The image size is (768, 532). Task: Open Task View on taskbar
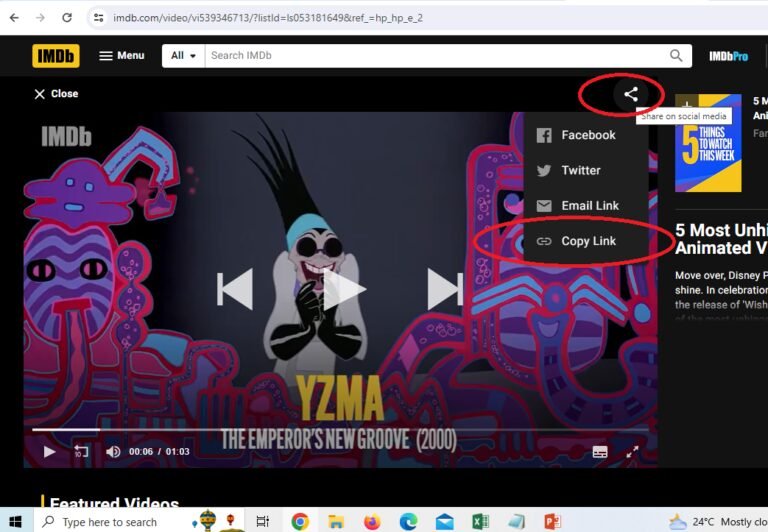tap(263, 522)
